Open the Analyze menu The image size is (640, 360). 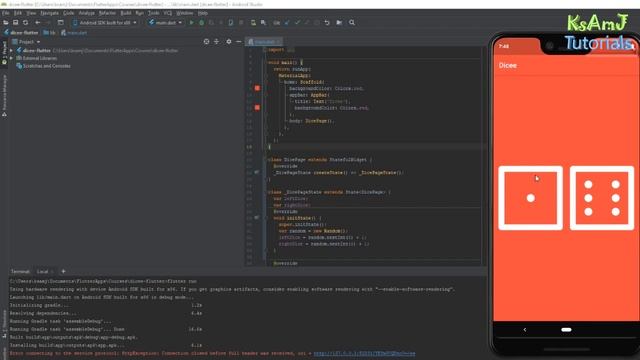87,13
